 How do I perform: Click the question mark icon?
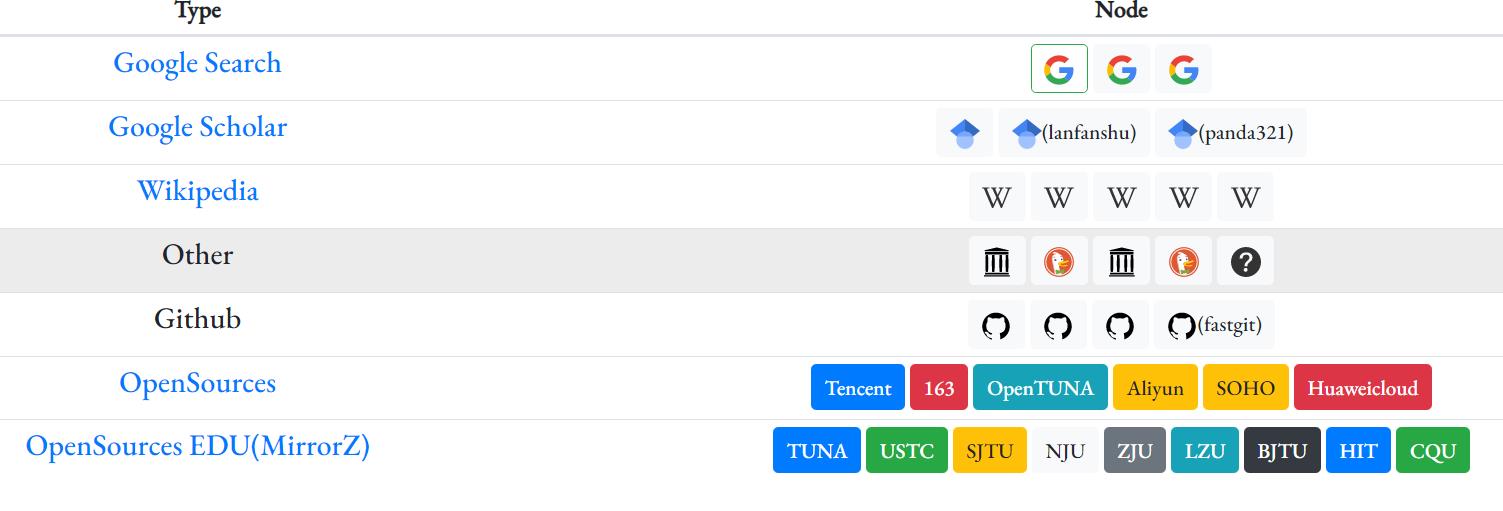click(x=1245, y=262)
